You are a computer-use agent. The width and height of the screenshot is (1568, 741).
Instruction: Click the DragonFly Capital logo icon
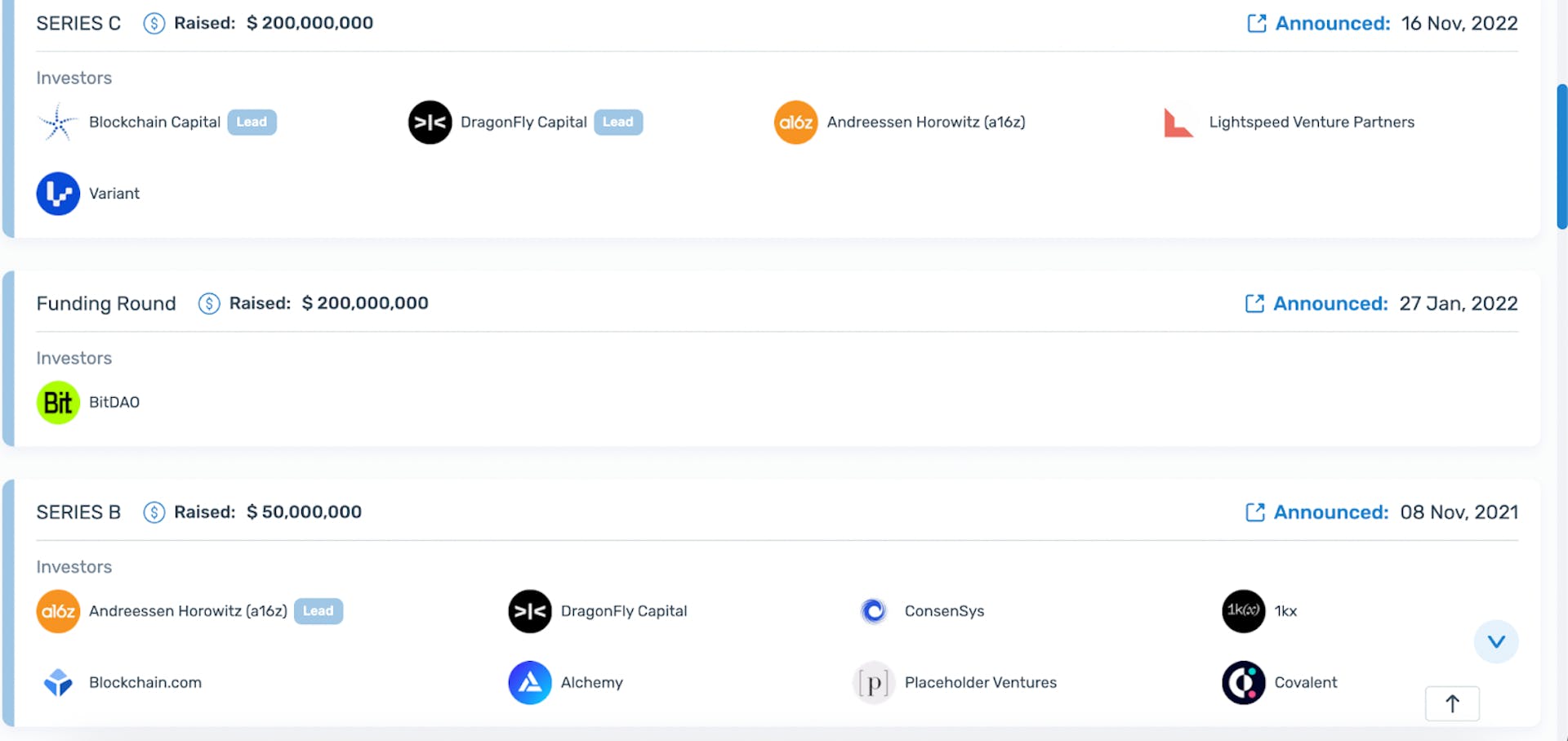430,122
